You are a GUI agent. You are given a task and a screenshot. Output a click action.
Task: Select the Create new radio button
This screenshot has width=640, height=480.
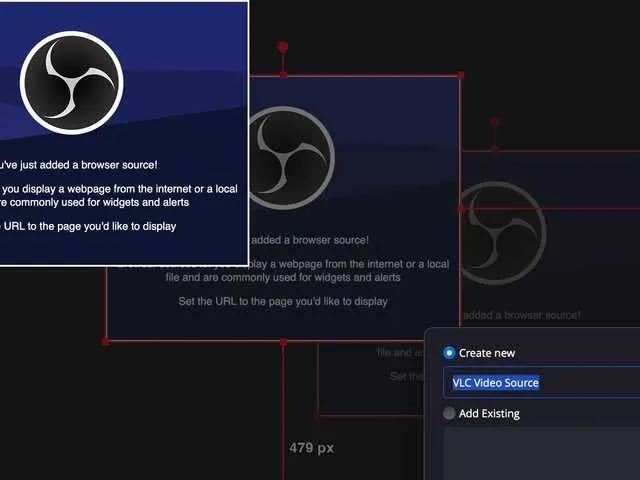click(x=449, y=353)
